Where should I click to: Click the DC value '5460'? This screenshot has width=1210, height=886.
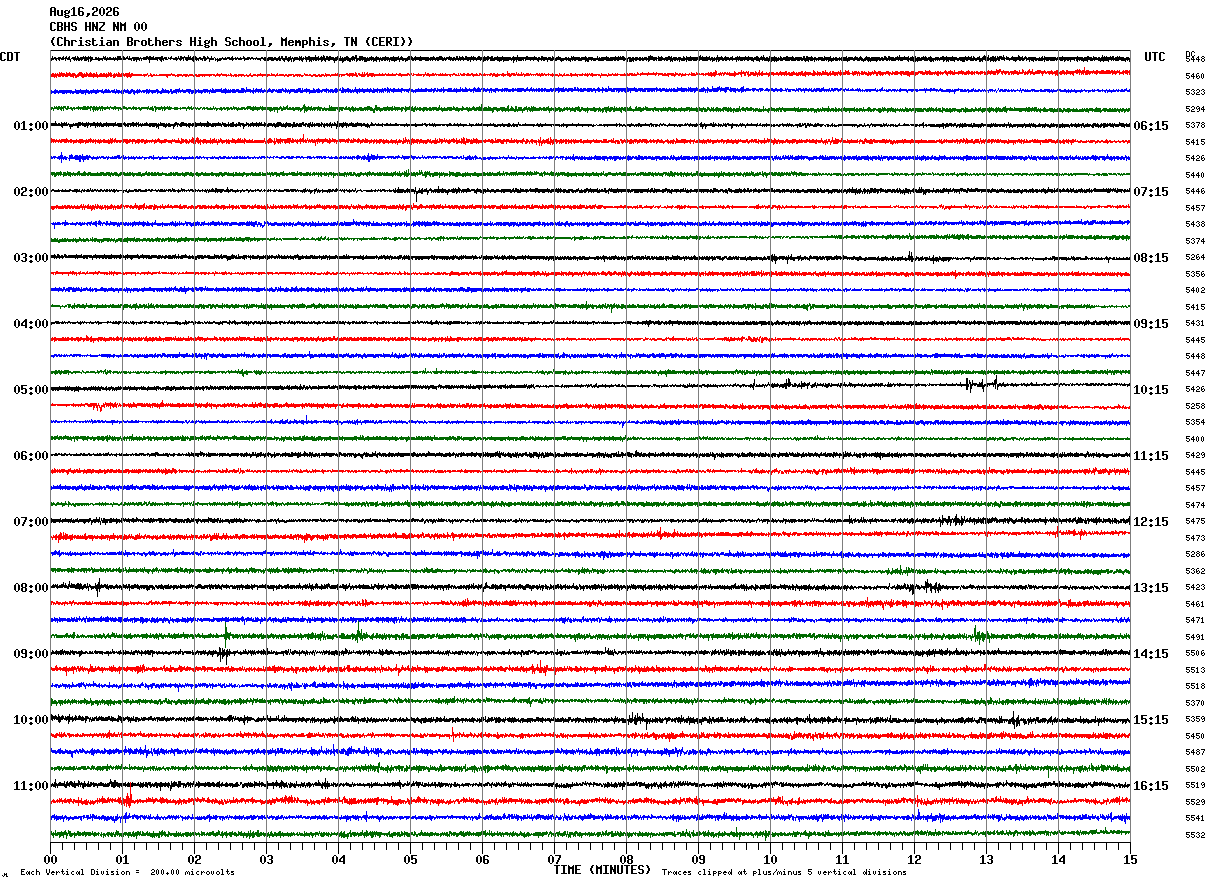pos(1195,76)
